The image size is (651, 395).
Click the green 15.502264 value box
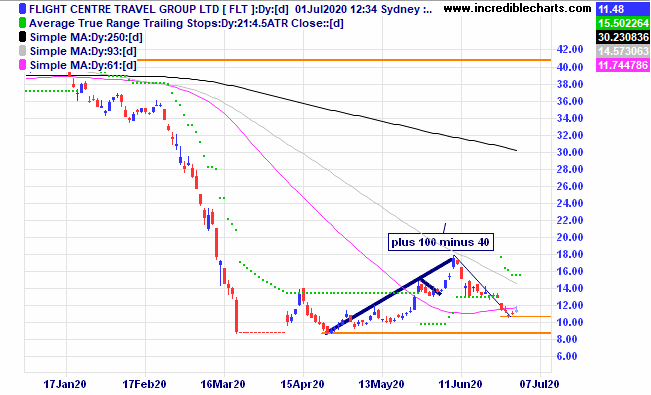pyautogui.click(x=622, y=23)
